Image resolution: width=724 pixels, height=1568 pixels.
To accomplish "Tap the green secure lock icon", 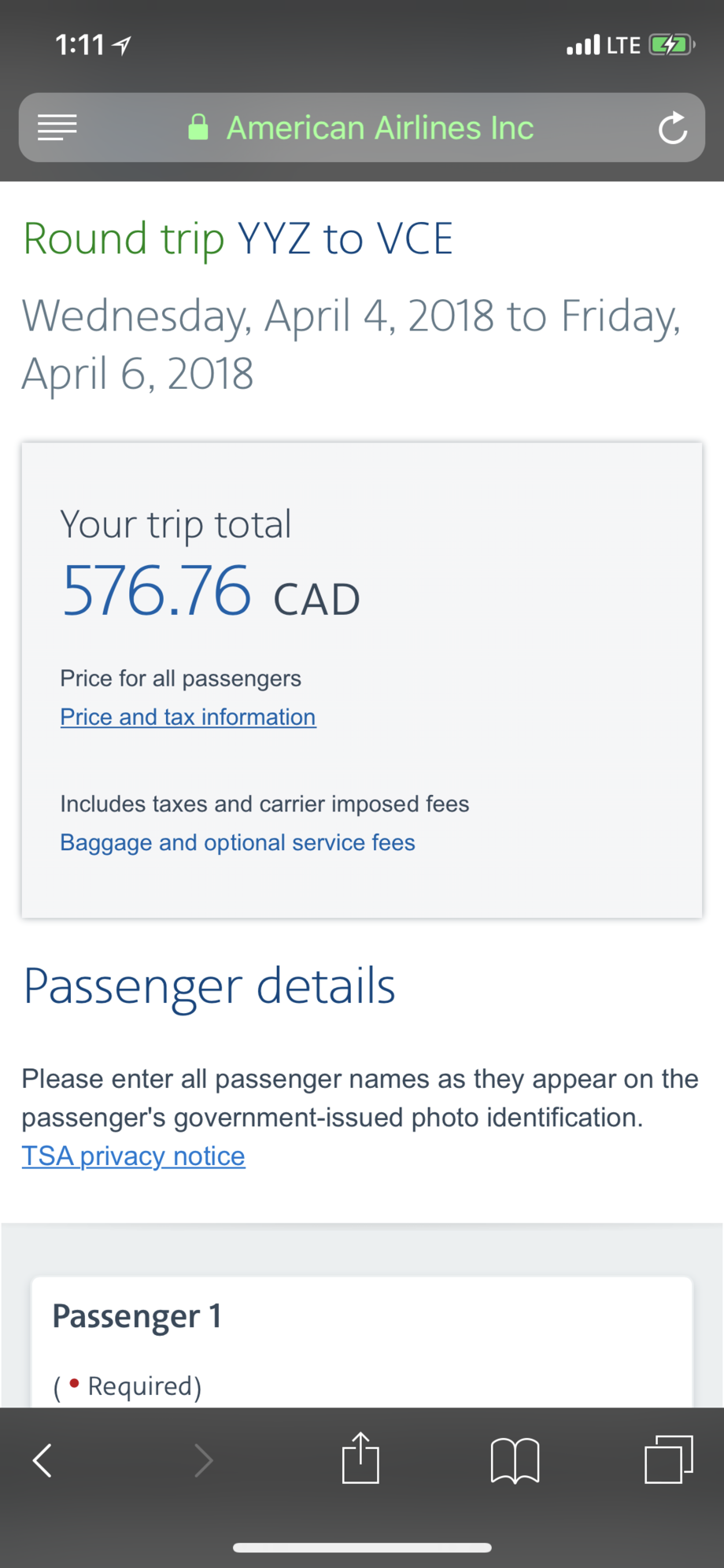I will (198, 128).
